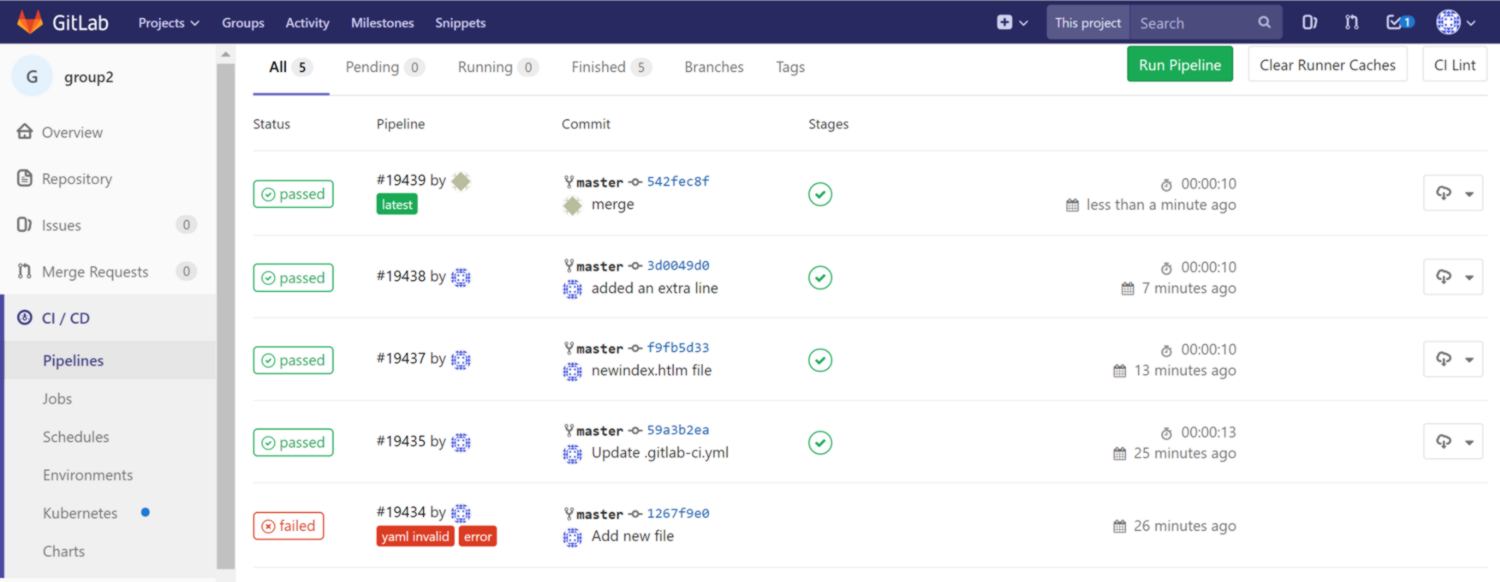This screenshot has height=582, width=1500.
Task: Click stage status icon for pipeline #19435
Action: [820, 442]
